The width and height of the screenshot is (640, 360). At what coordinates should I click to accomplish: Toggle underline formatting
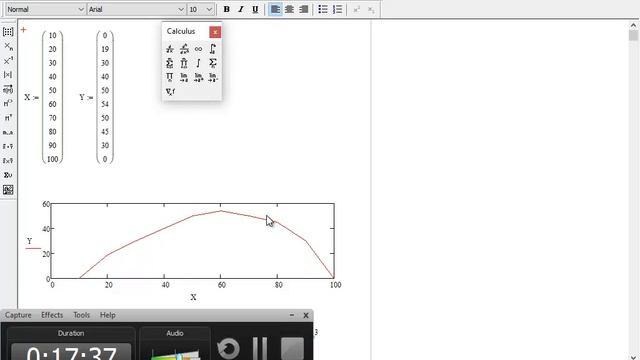click(x=255, y=9)
